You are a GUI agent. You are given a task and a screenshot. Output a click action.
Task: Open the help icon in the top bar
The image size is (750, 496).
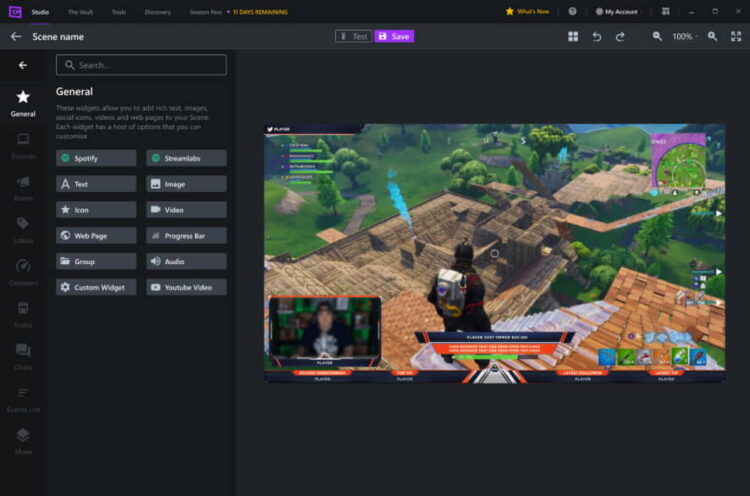572,11
